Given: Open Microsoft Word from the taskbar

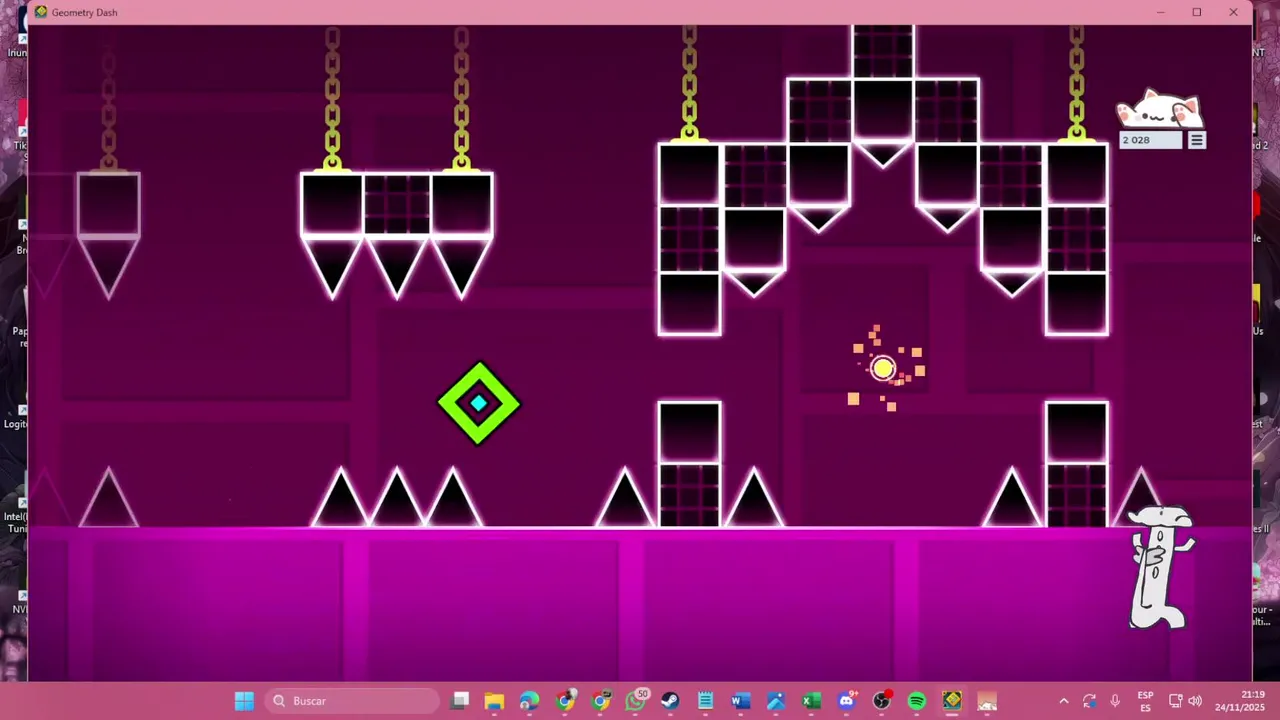Looking at the screenshot, I should click(x=740, y=701).
